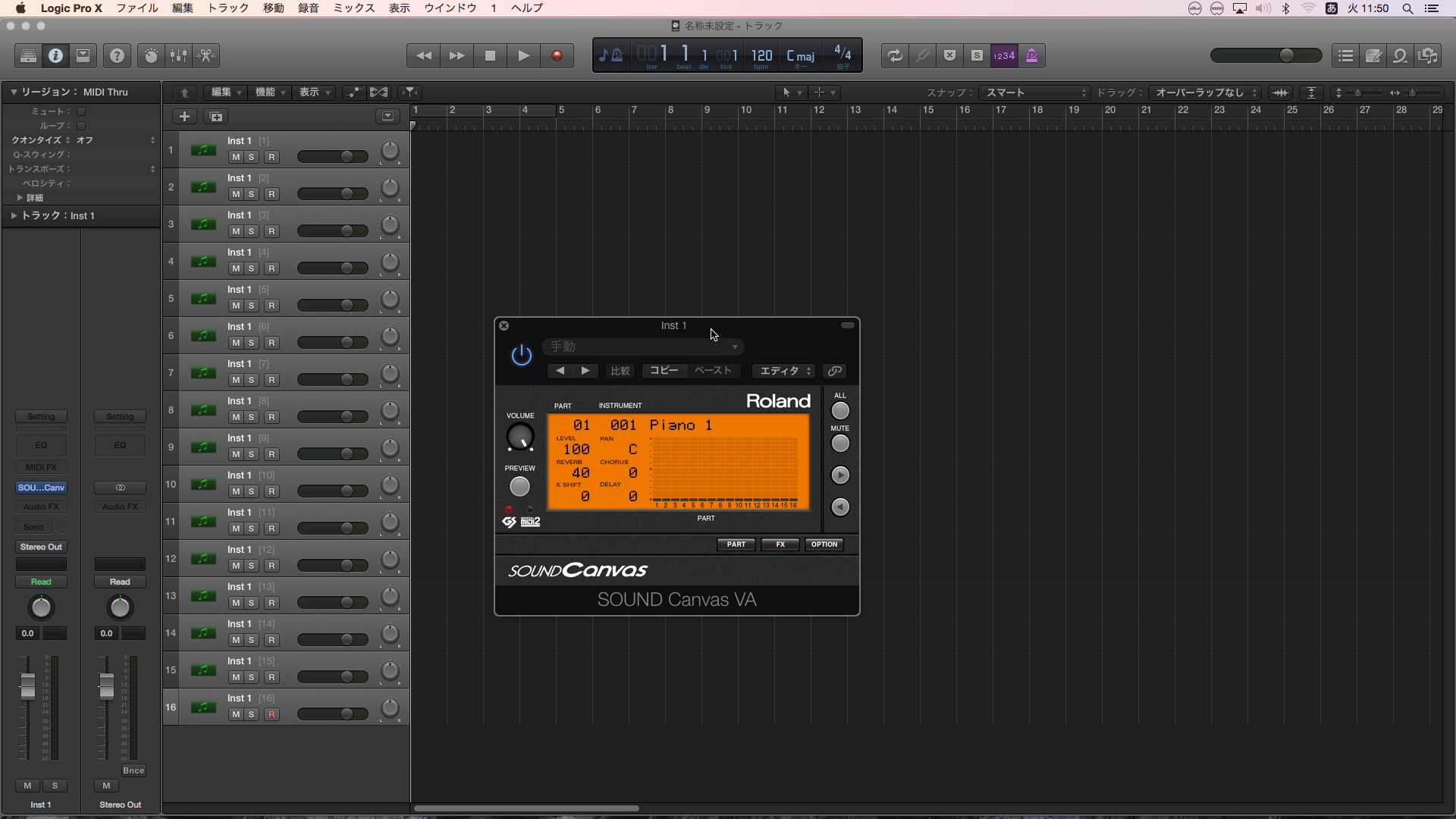Toggle the Inspector info icon
Viewport: 1456px width, 819px height.
point(55,55)
